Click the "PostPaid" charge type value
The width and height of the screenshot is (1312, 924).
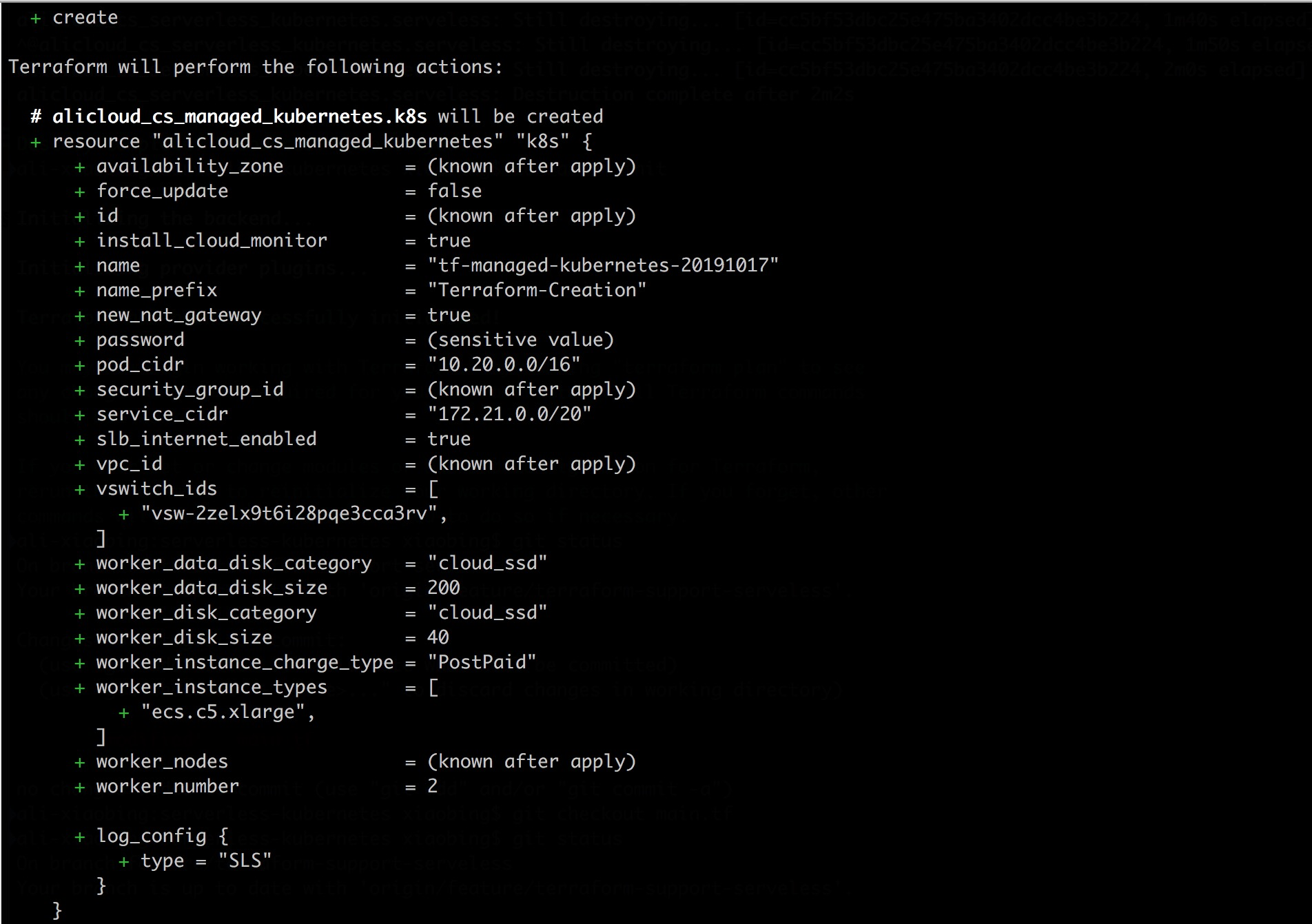click(x=482, y=662)
